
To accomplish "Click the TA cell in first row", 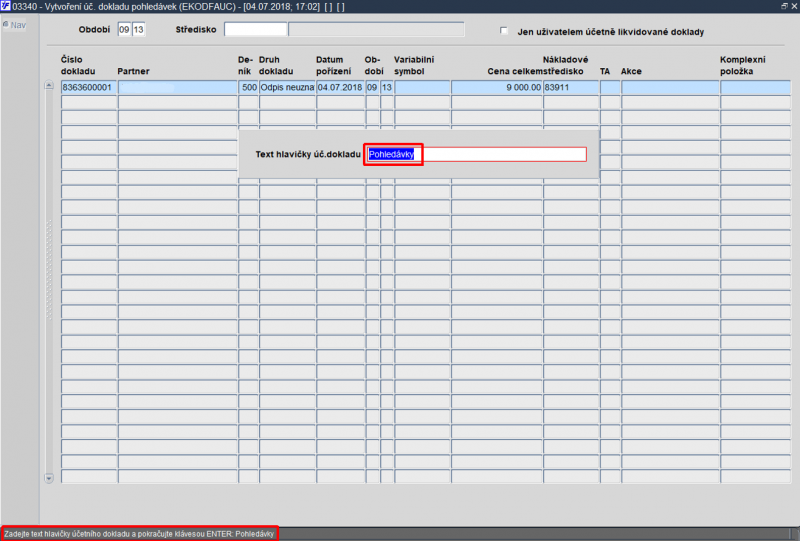I will (x=610, y=87).
